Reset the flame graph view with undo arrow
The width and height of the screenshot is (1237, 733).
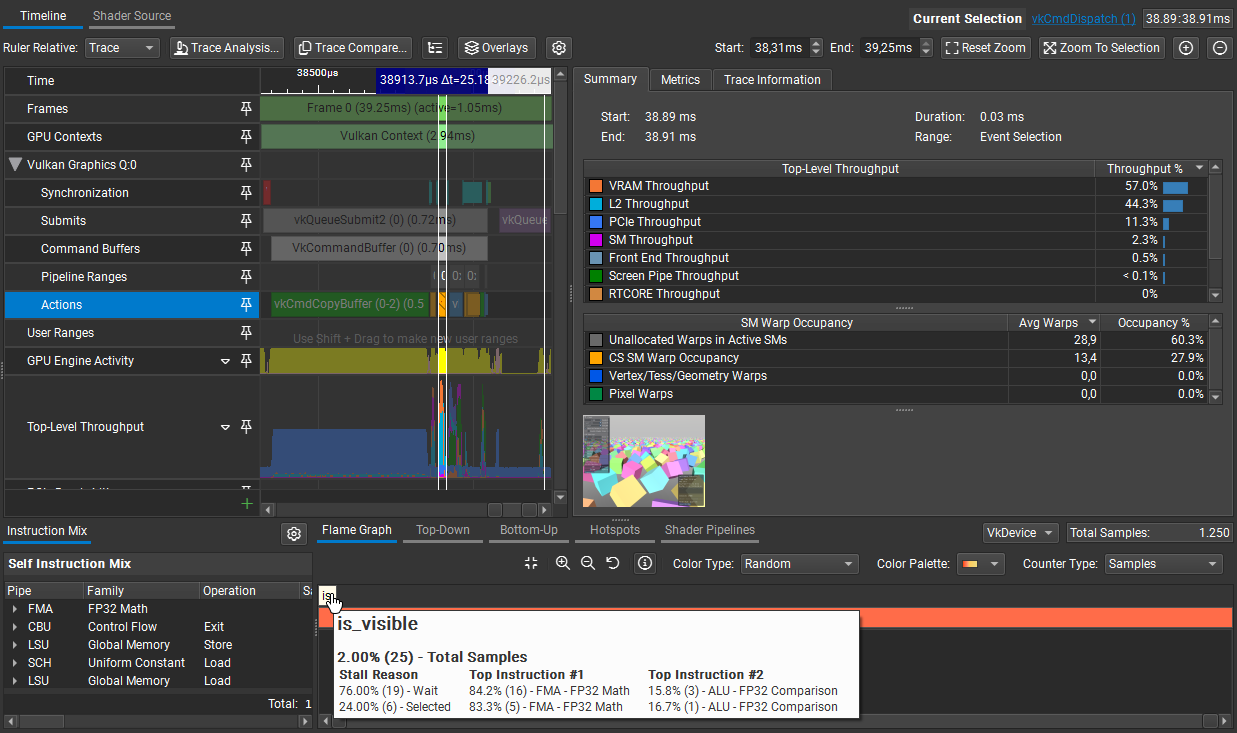tap(613, 563)
